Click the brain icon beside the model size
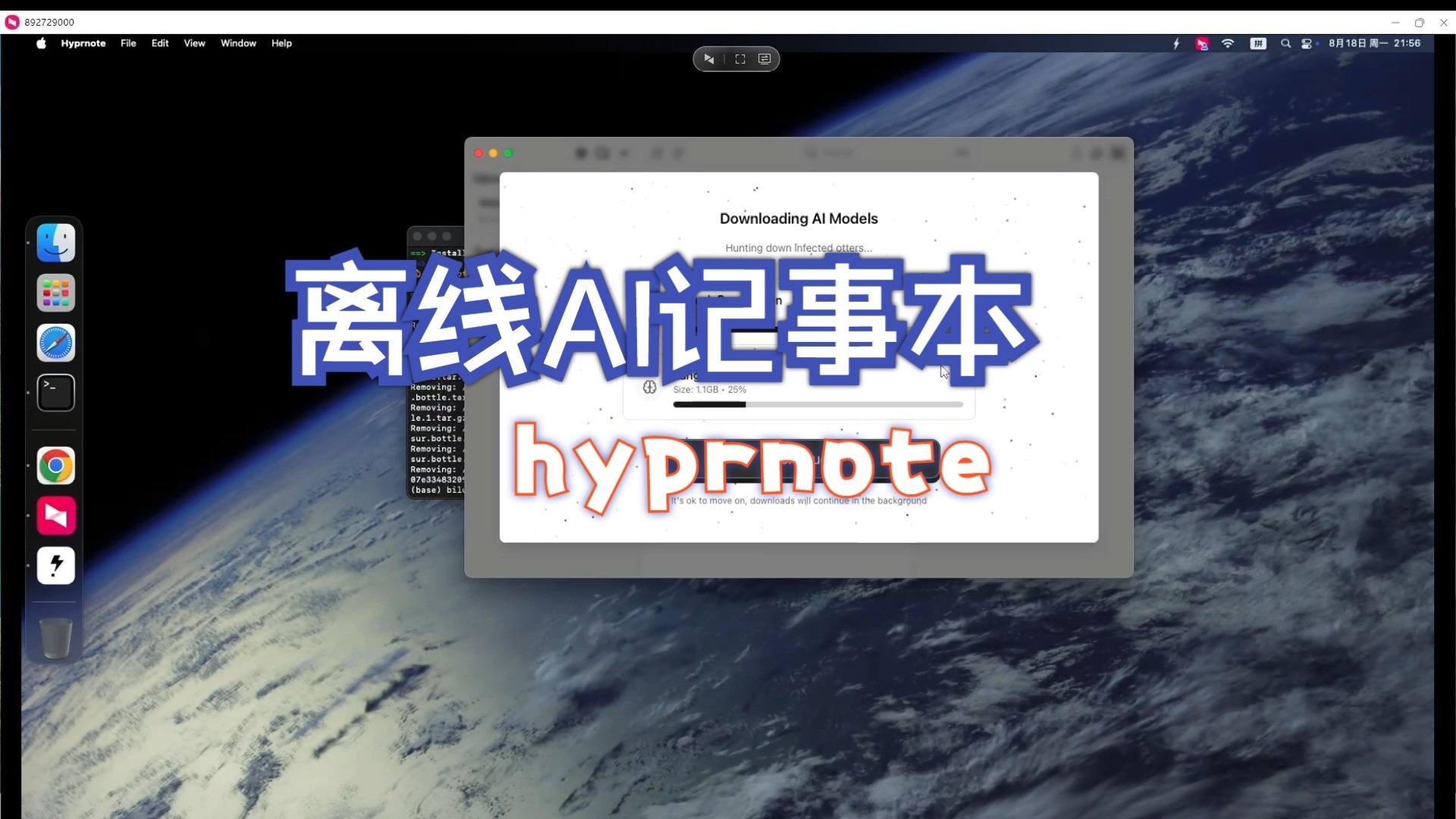The height and width of the screenshot is (819, 1456). (x=650, y=388)
